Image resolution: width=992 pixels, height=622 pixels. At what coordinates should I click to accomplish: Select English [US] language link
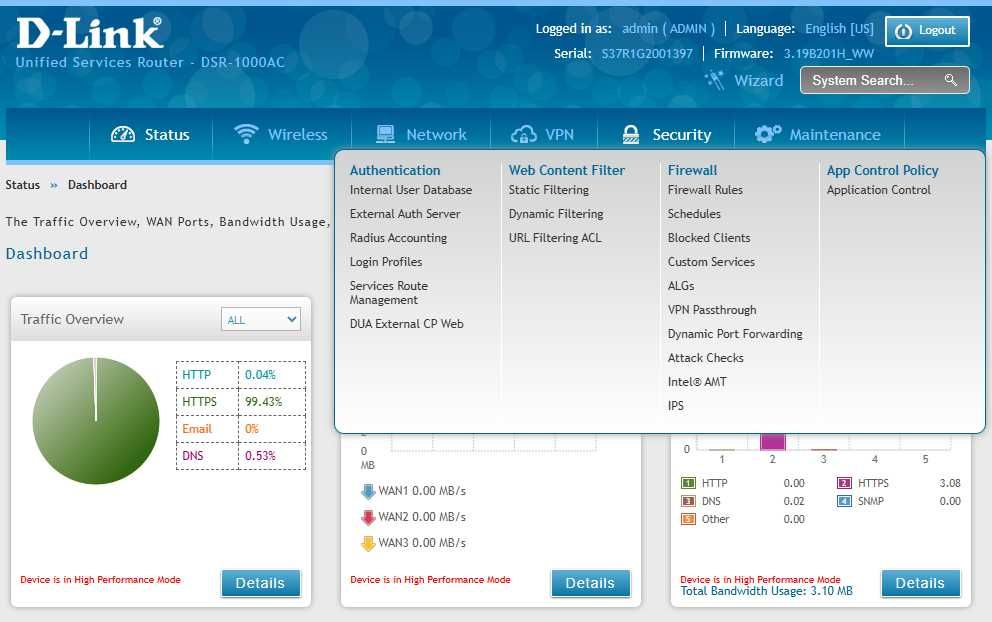pos(839,28)
